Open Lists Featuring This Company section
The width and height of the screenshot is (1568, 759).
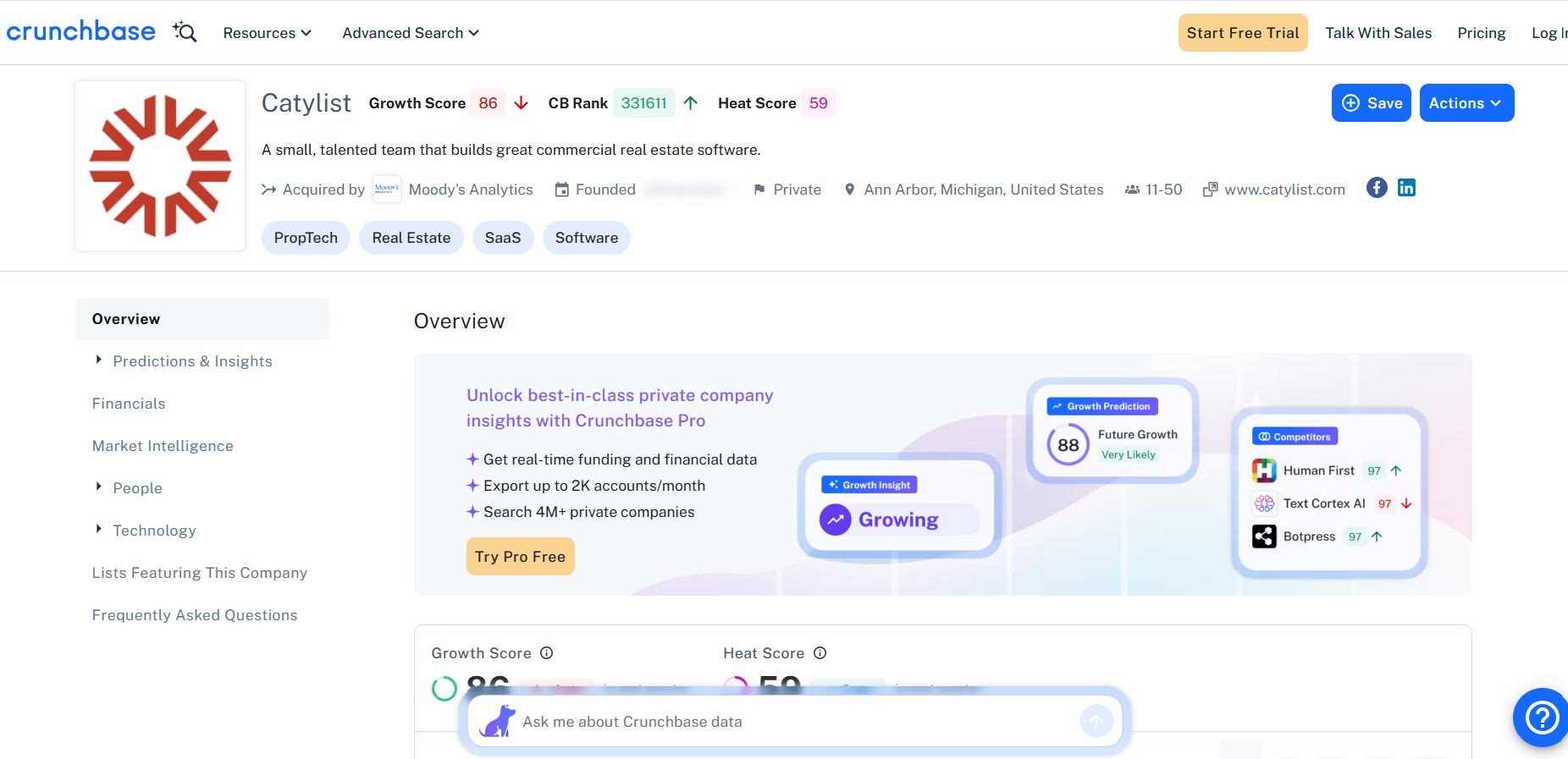coord(200,573)
